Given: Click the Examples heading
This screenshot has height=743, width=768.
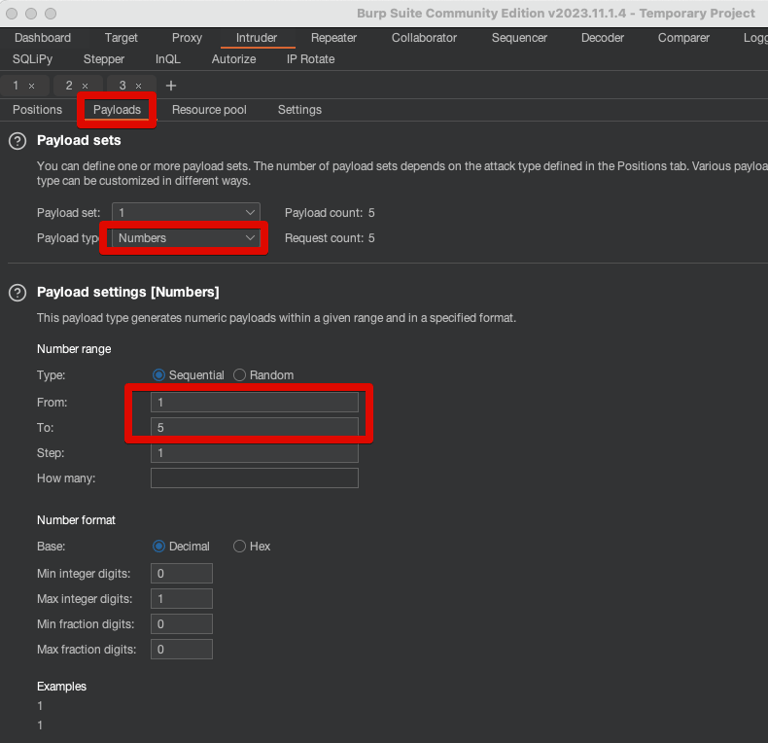Looking at the screenshot, I should pos(62,687).
